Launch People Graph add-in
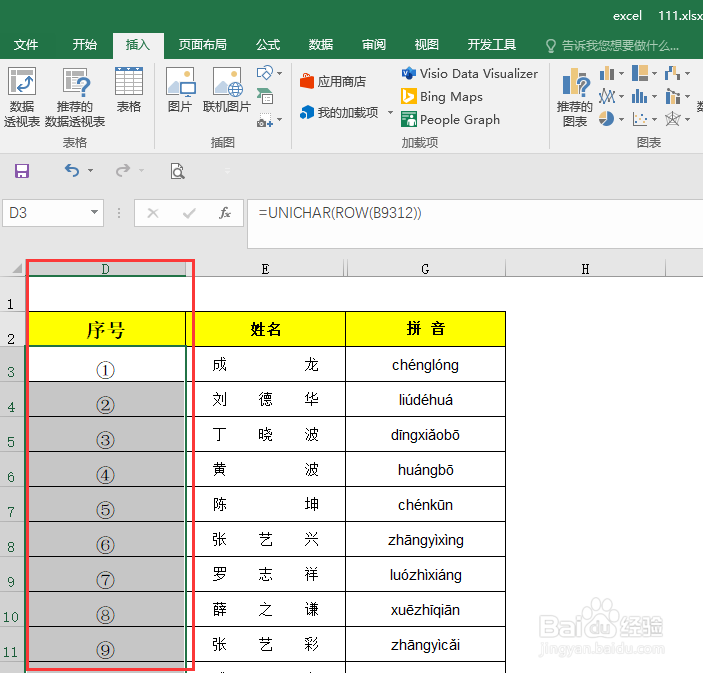This screenshot has height=673, width=703. tap(451, 120)
